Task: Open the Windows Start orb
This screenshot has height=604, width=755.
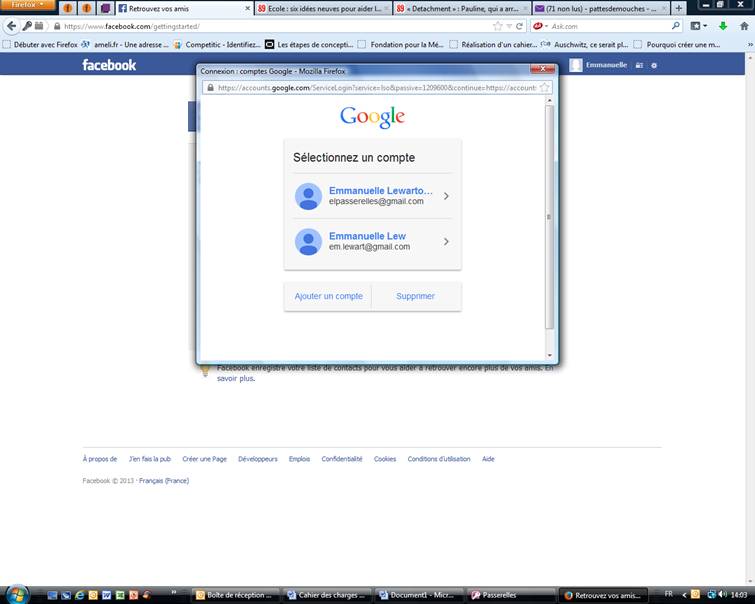Action: pos(17,594)
